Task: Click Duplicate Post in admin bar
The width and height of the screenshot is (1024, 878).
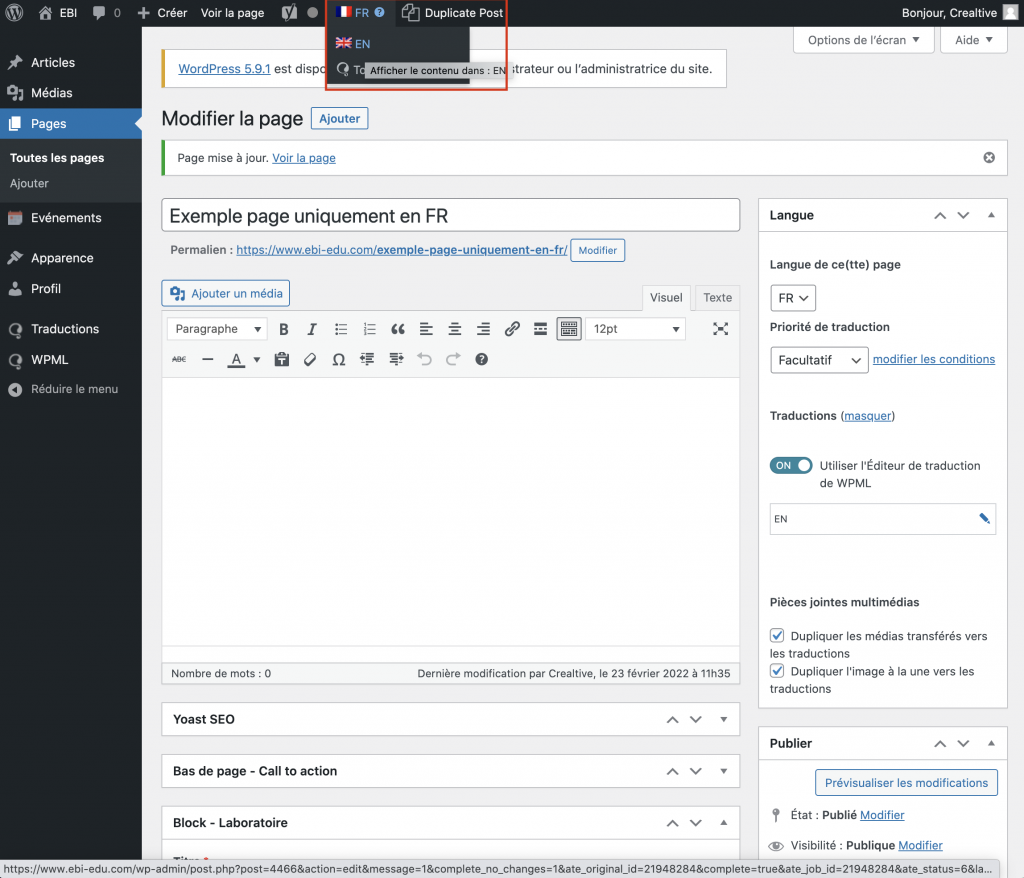Action: pos(453,12)
